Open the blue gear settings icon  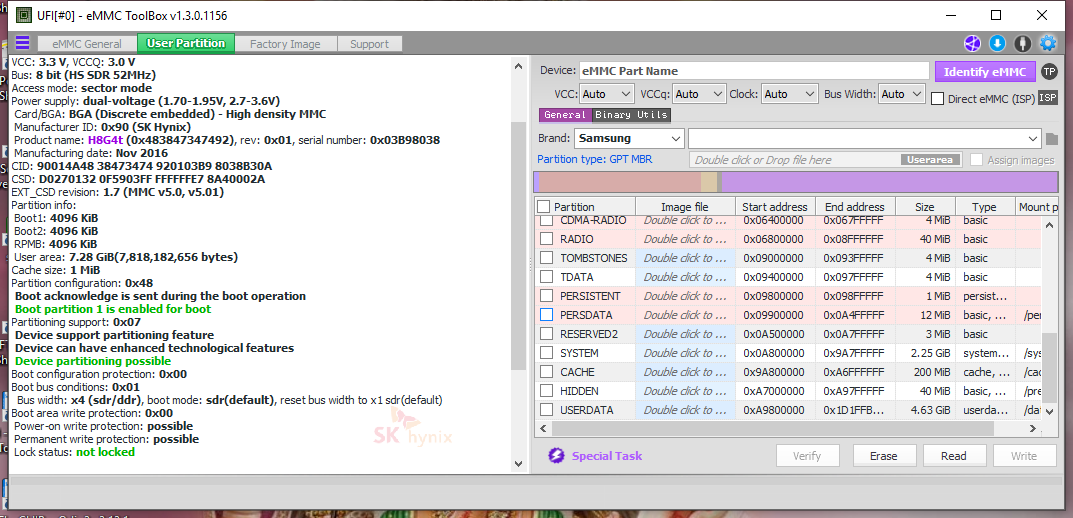(x=1048, y=43)
